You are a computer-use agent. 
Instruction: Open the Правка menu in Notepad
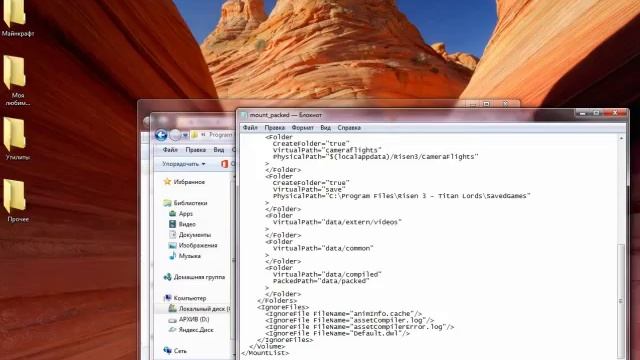tap(275, 128)
